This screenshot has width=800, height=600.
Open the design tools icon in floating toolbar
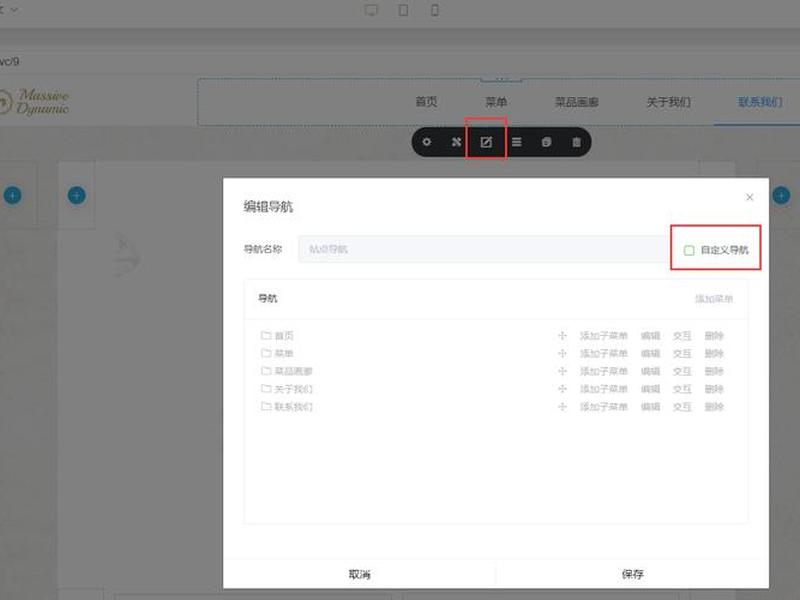tap(456, 142)
